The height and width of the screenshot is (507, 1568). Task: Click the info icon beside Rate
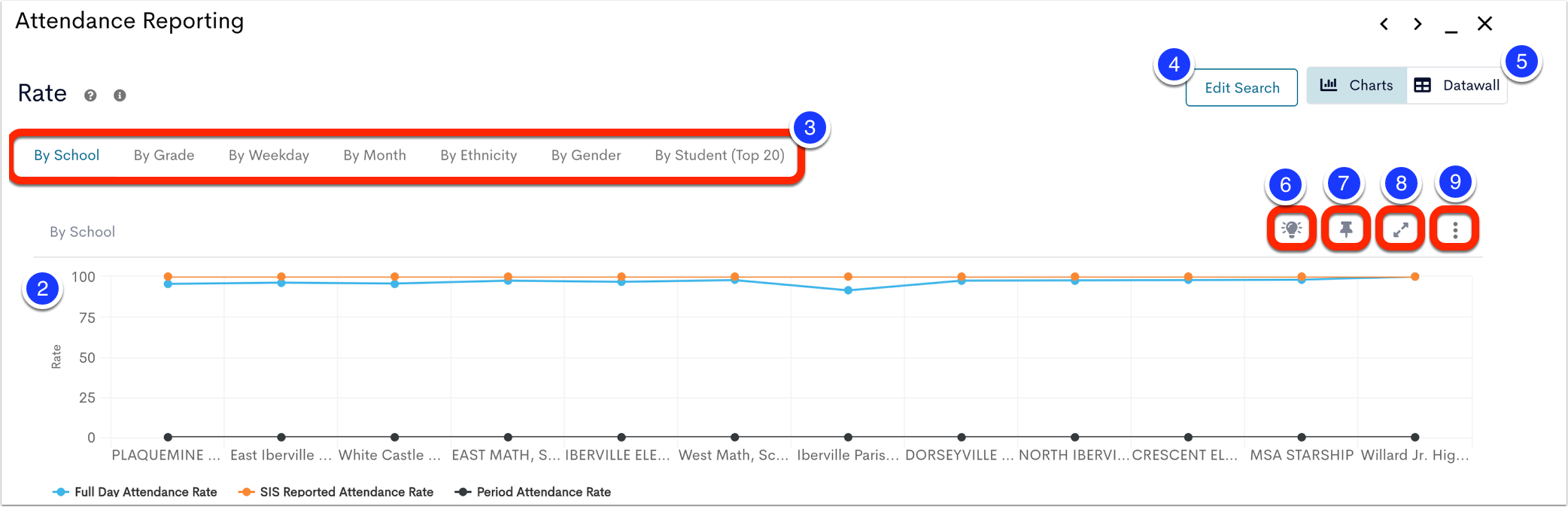pos(120,96)
